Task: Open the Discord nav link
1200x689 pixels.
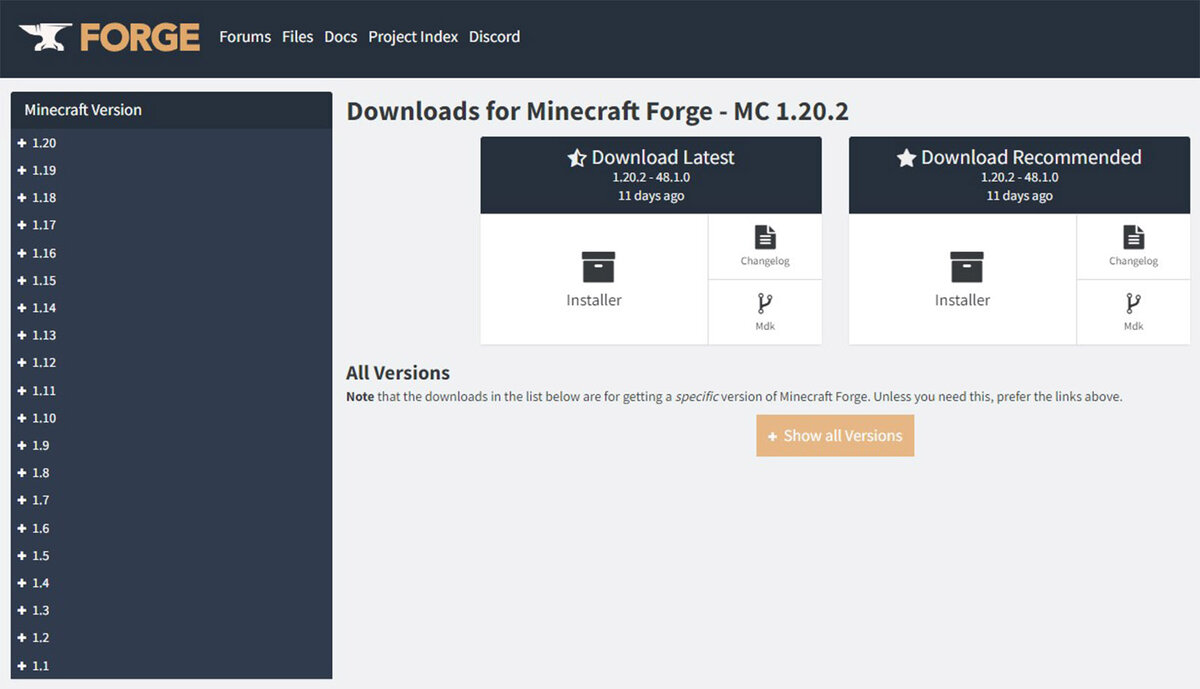Action: coord(495,37)
